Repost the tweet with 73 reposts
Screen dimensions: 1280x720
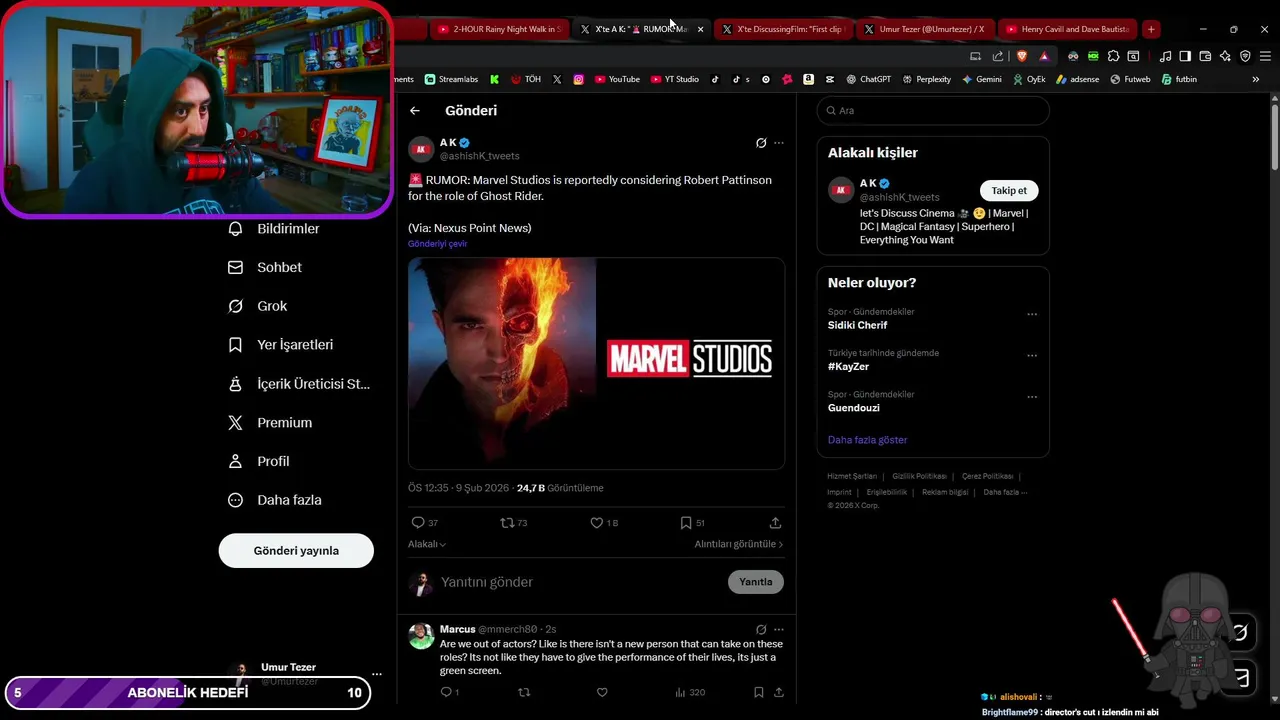[x=514, y=523]
